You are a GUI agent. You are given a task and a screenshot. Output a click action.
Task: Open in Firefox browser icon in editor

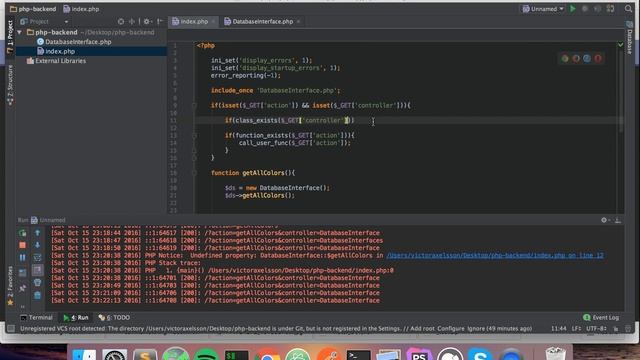click(x=576, y=58)
